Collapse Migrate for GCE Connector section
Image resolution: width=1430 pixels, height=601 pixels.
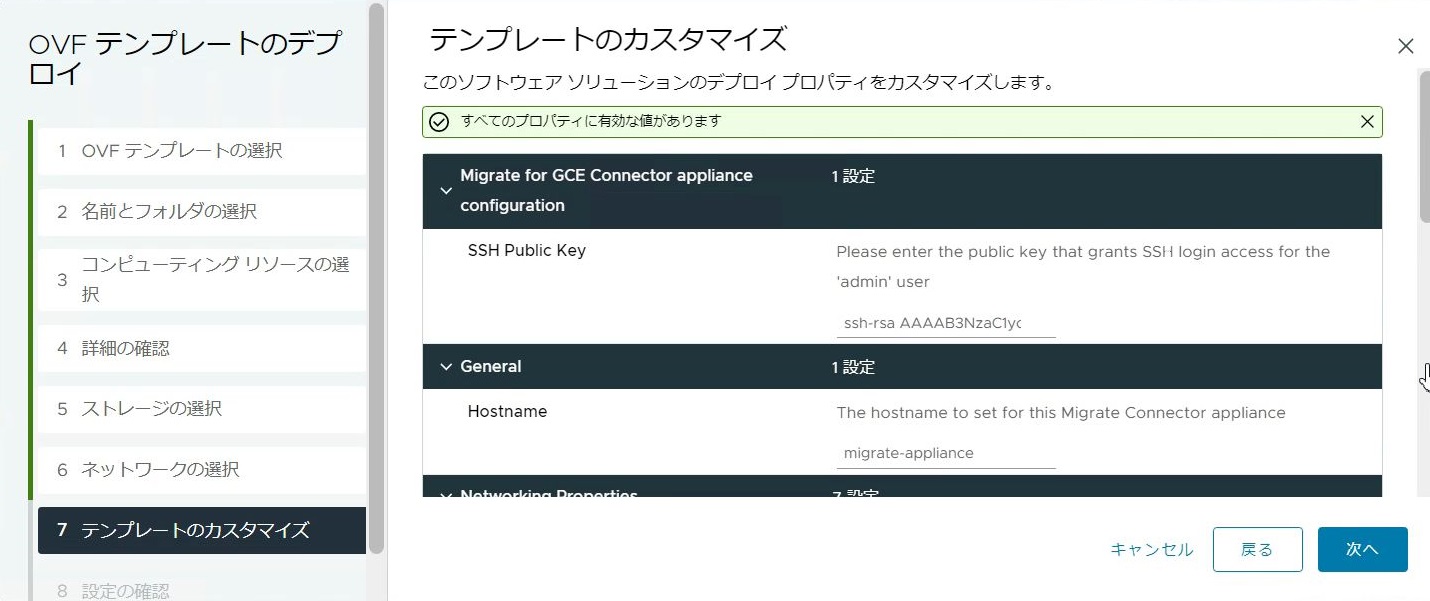pos(446,190)
